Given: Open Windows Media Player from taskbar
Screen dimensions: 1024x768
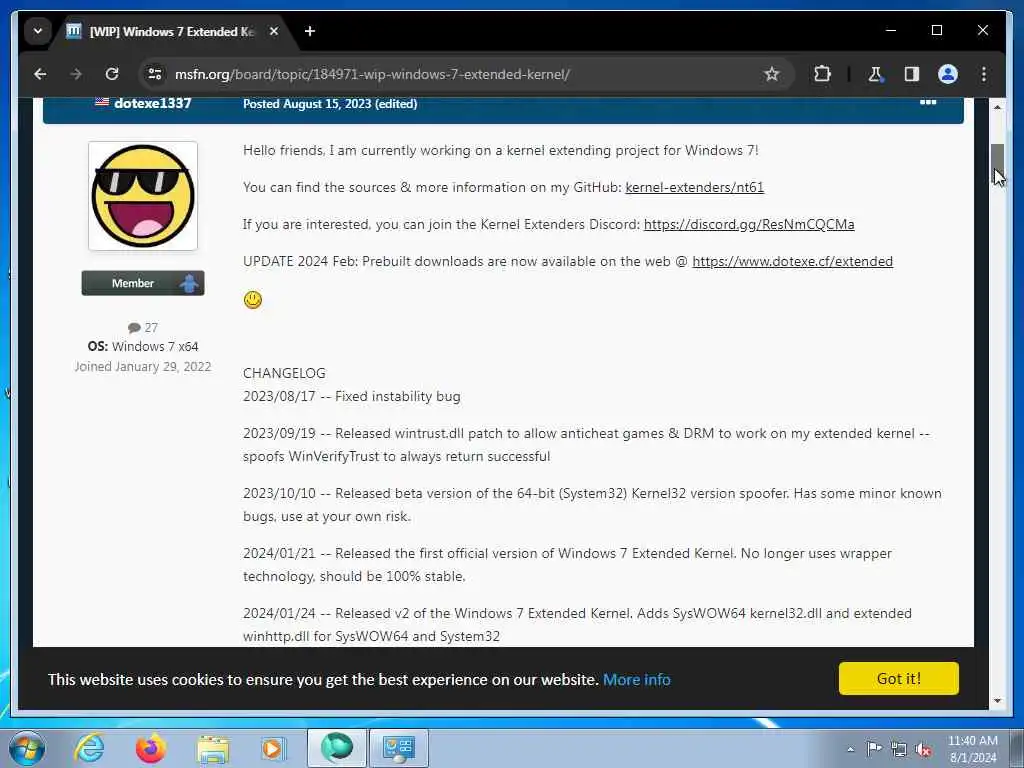Looking at the screenshot, I should (273, 748).
